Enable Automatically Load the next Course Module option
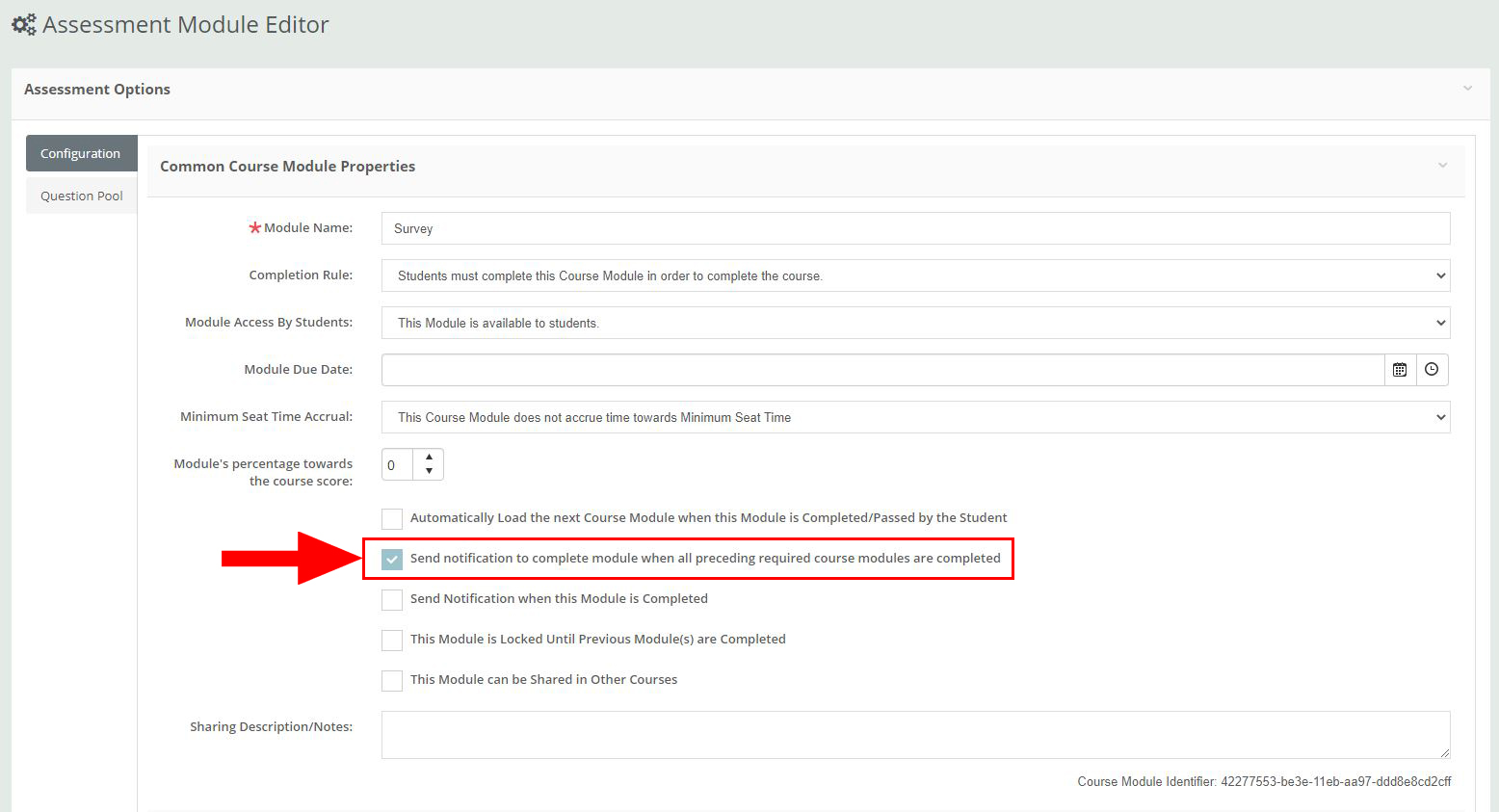The image size is (1499, 812). 392,518
